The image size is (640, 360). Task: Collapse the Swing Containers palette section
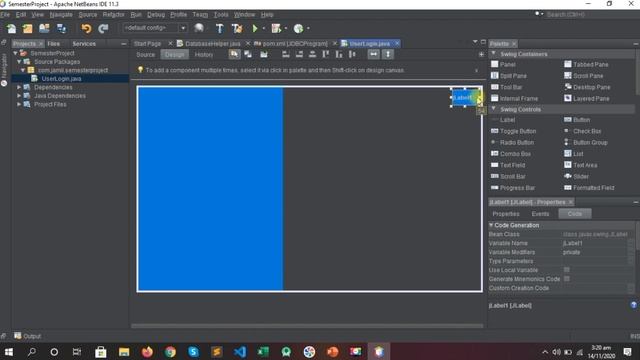[493, 54]
